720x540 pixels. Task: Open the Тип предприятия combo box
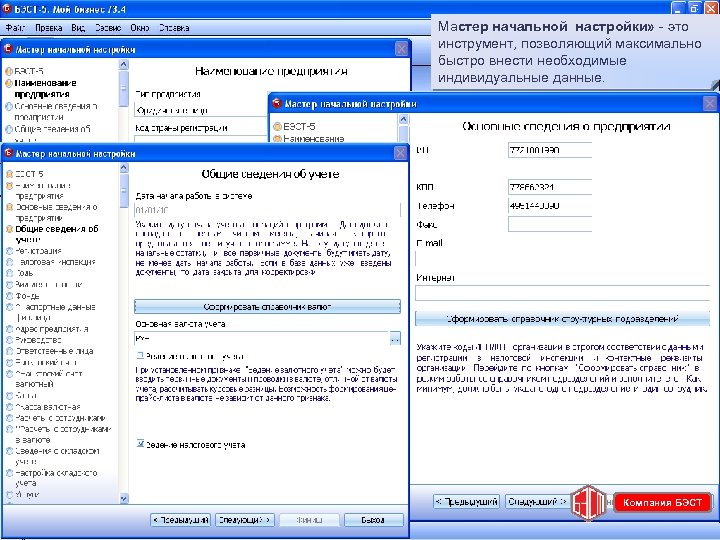201,110
